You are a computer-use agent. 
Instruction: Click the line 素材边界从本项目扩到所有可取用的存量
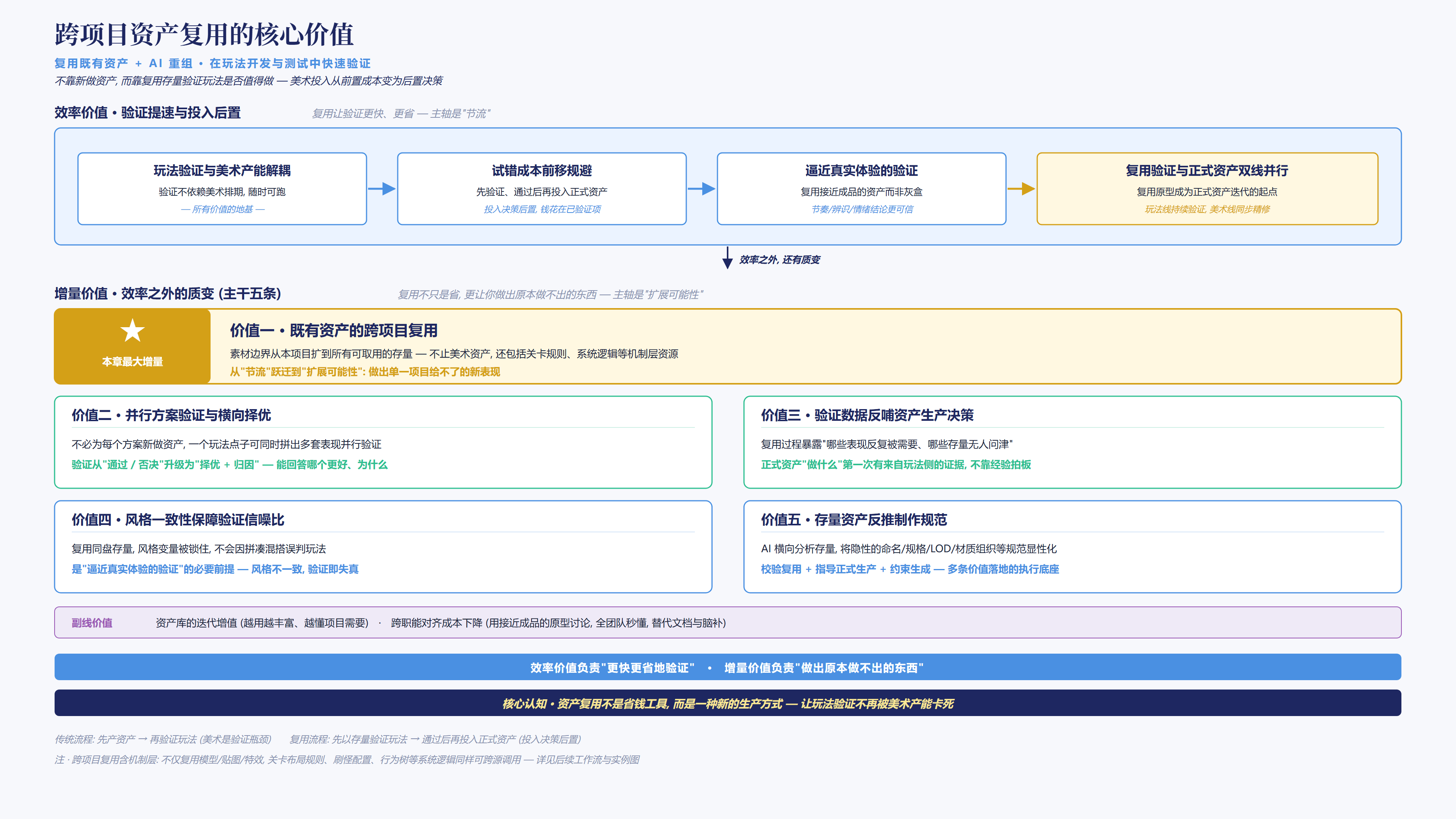321,354
